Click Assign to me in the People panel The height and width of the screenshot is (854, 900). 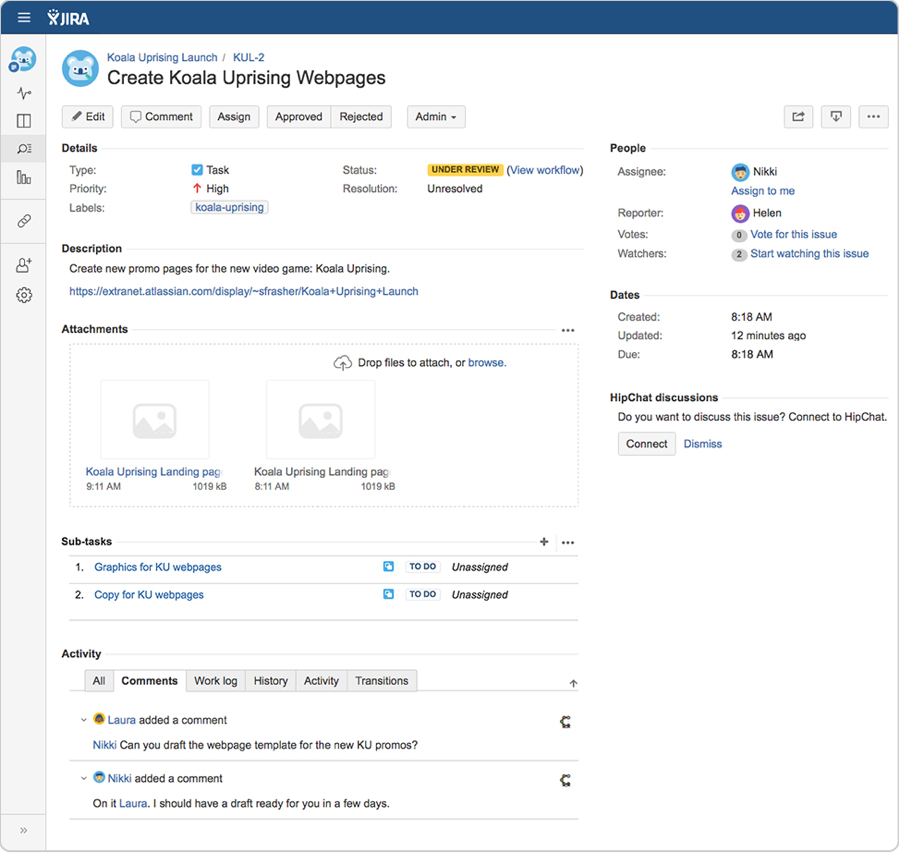763,190
